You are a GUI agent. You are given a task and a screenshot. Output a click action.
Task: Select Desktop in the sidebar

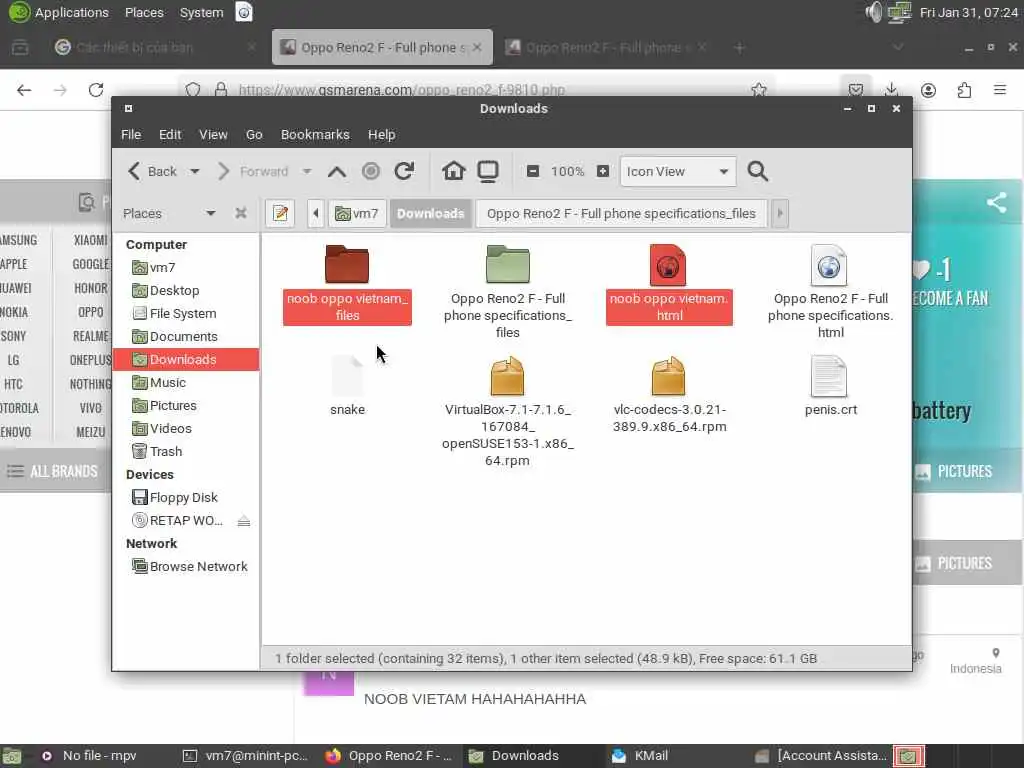[186, 291]
